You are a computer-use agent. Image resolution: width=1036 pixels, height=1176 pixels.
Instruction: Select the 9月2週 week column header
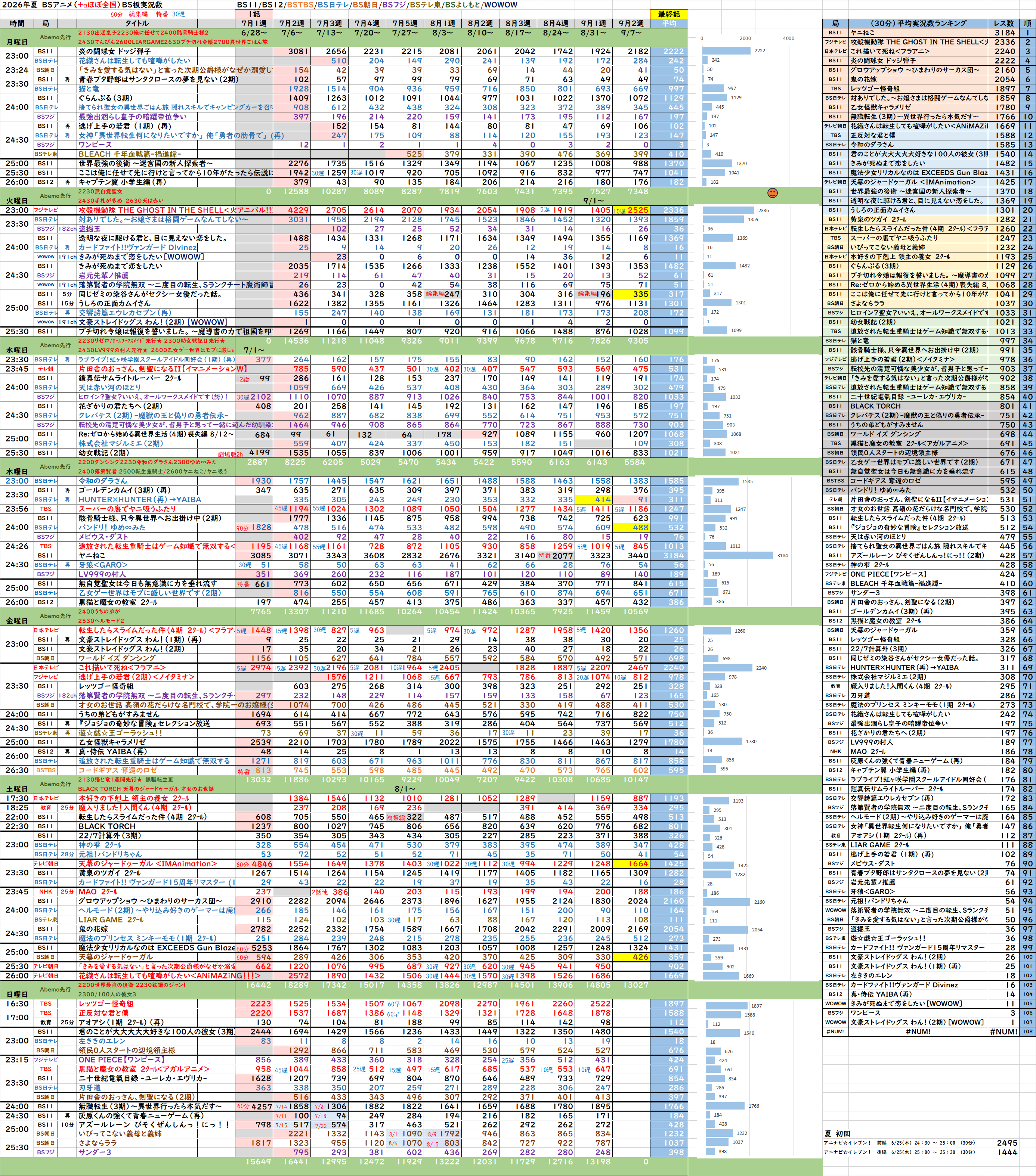[631, 24]
